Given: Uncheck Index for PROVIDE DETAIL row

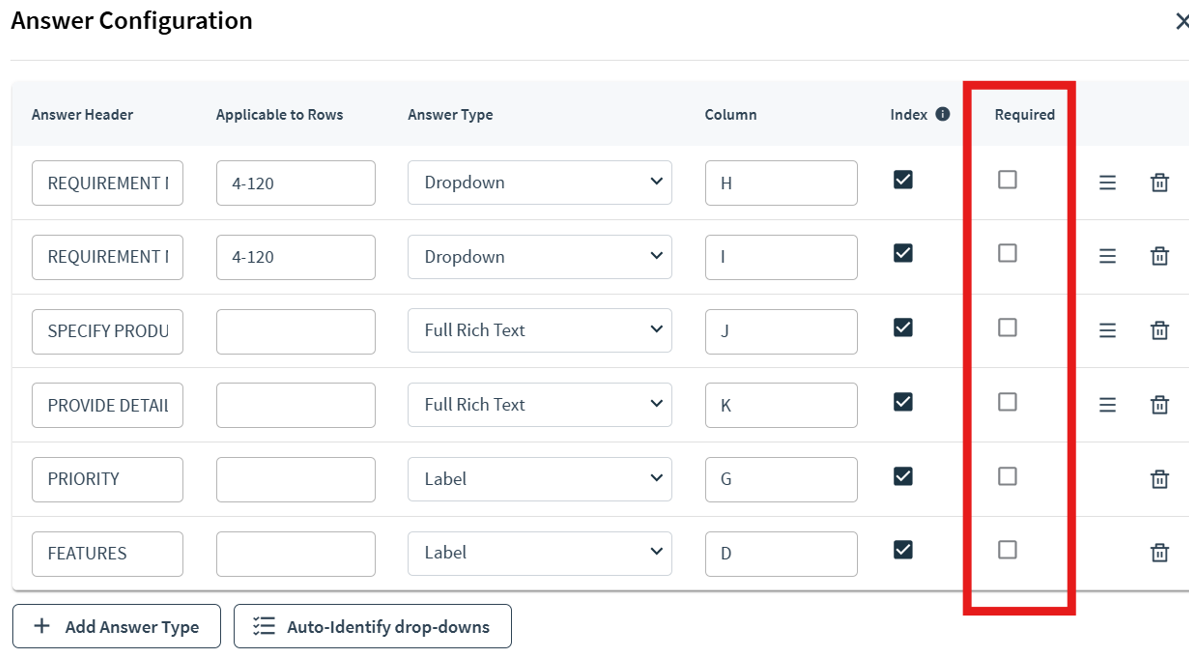Looking at the screenshot, I should click(x=902, y=402).
